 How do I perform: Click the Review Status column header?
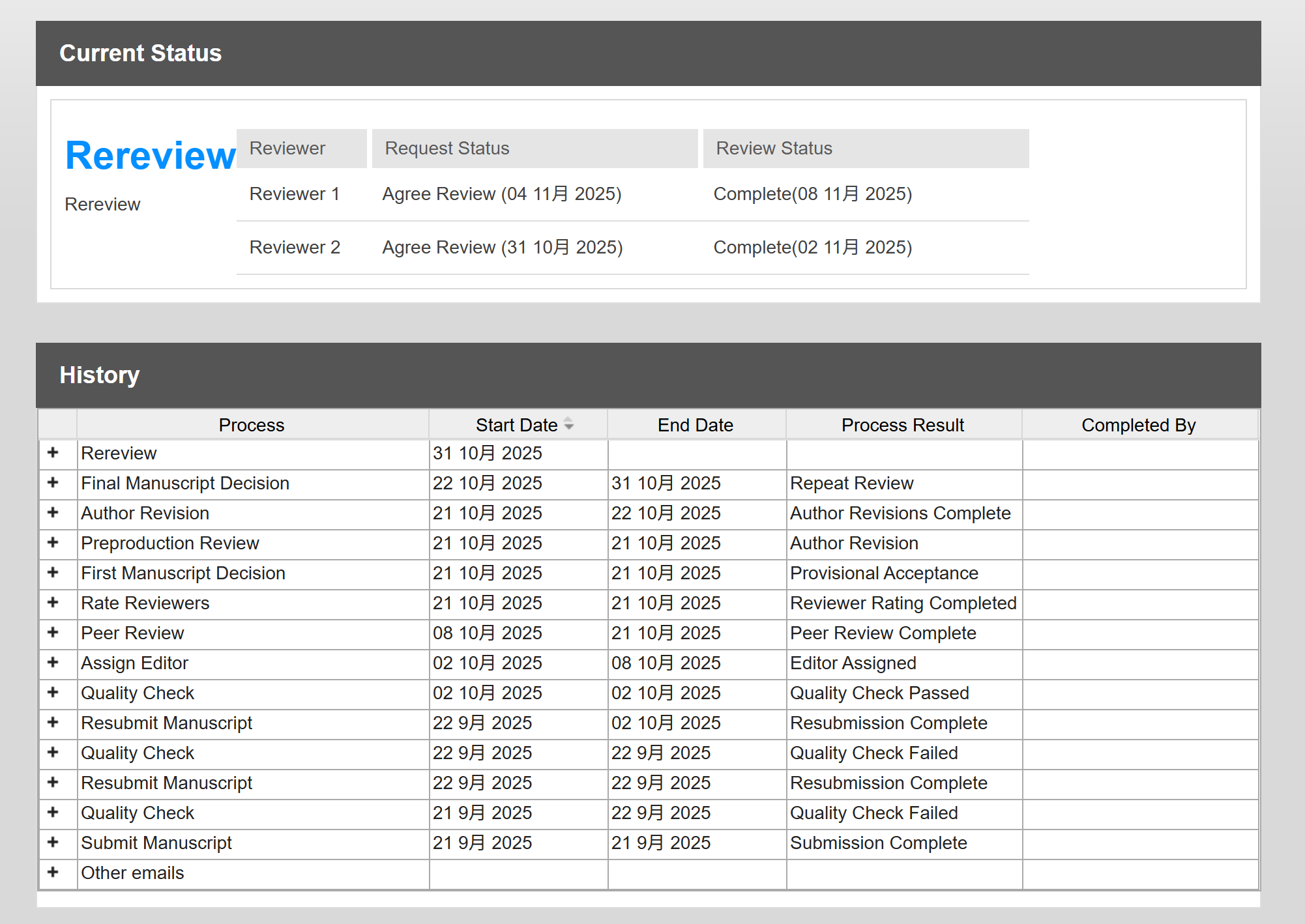[774, 149]
